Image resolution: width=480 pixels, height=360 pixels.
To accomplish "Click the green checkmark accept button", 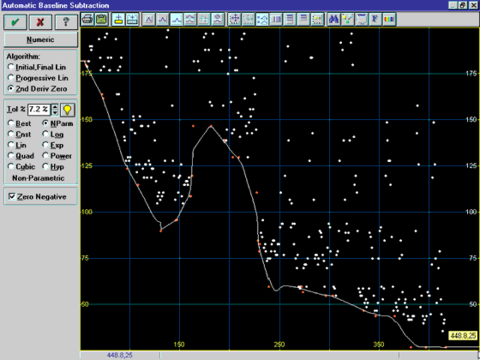I will 15,22.
